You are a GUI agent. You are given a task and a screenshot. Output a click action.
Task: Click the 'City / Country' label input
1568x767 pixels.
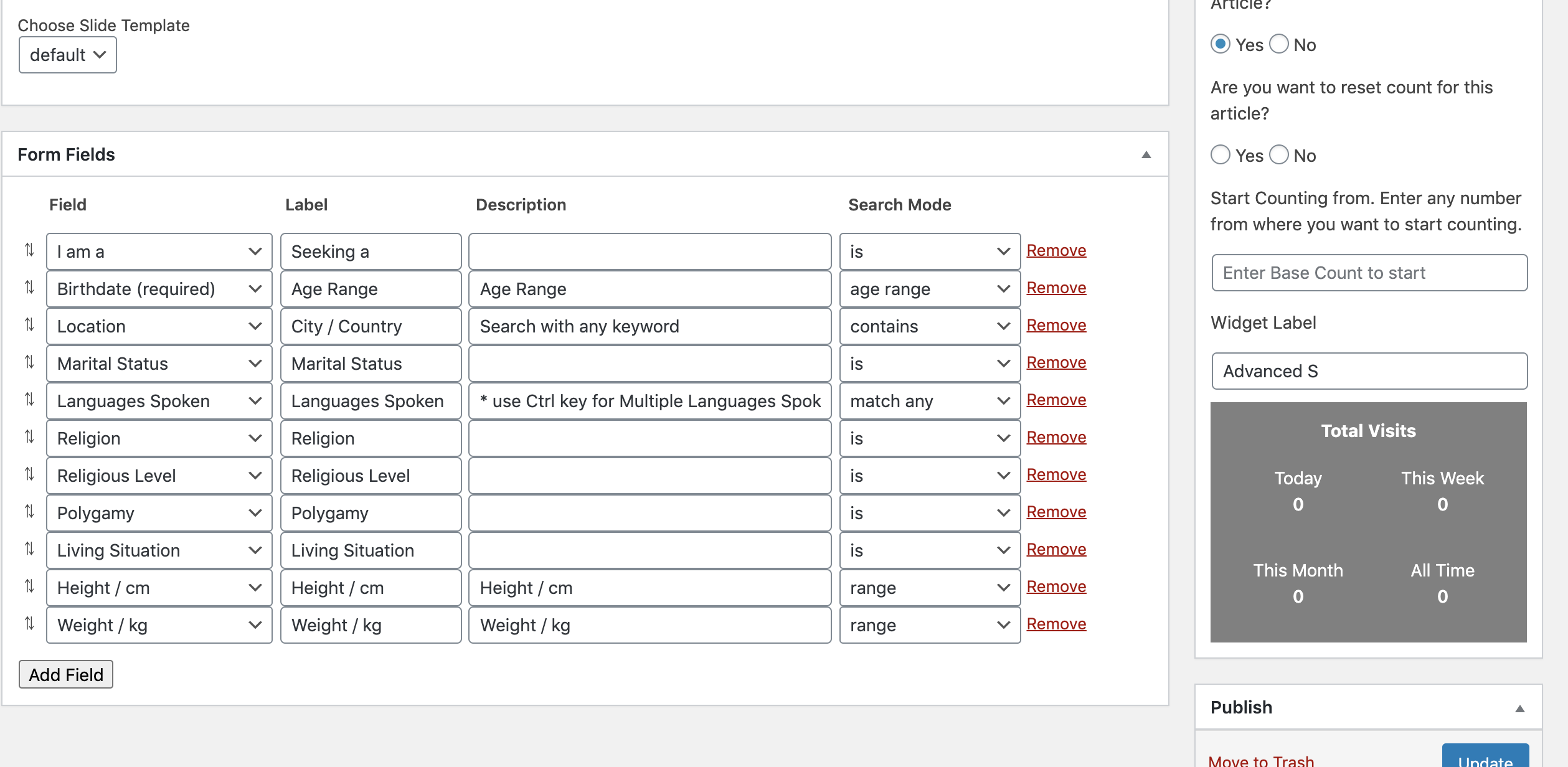(371, 326)
